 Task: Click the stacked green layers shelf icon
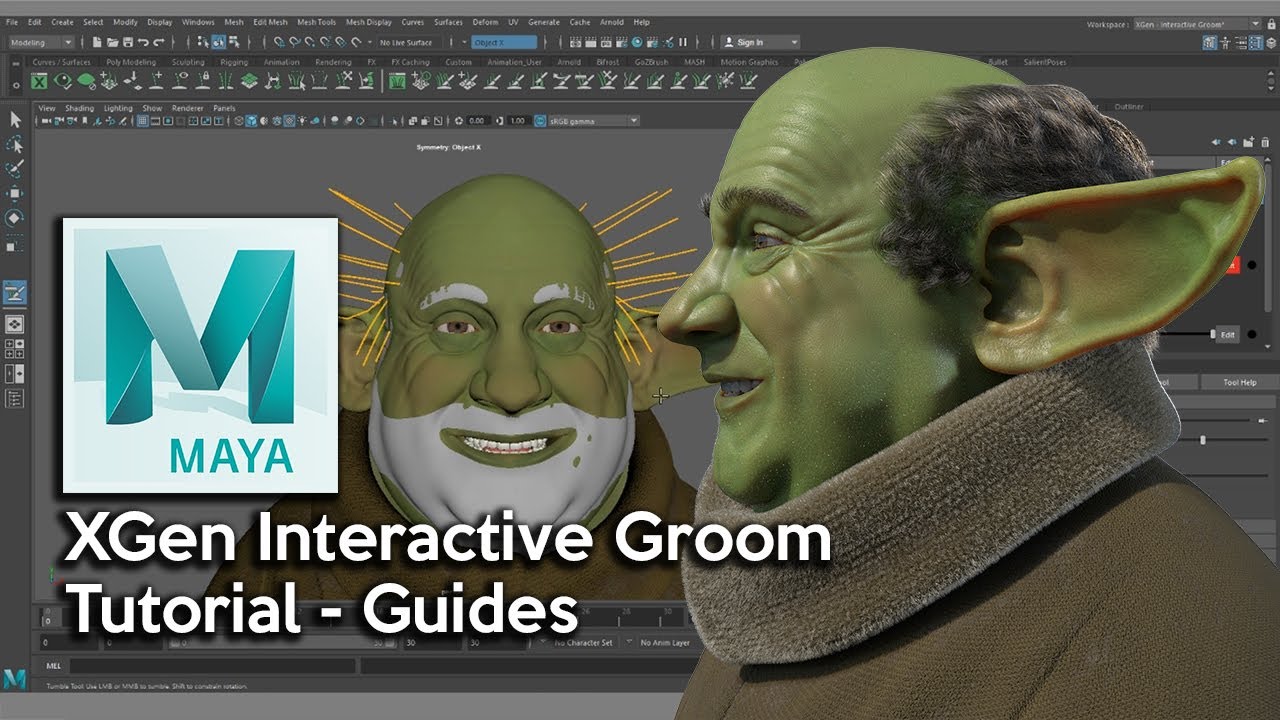click(x=249, y=81)
